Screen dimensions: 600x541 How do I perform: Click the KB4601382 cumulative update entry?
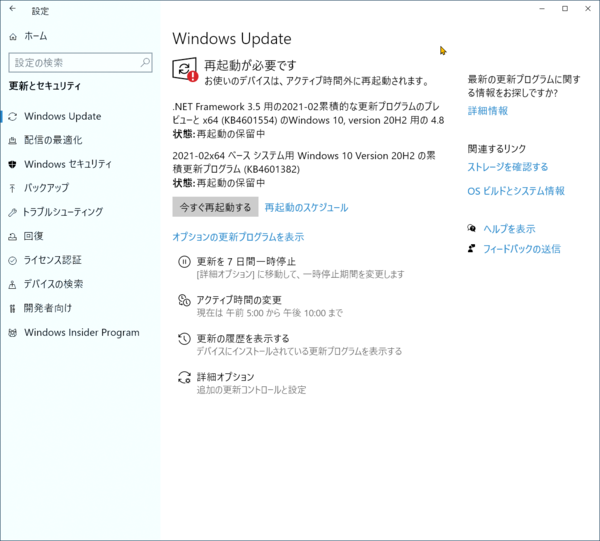click(304, 169)
